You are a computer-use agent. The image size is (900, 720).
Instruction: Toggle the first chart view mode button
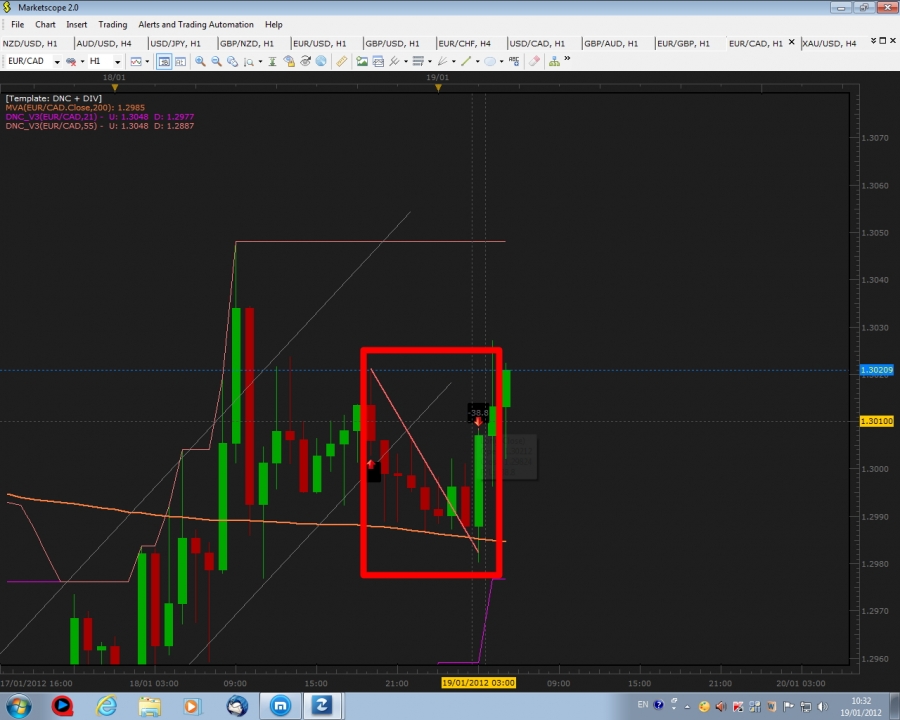(x=166, y=61)
